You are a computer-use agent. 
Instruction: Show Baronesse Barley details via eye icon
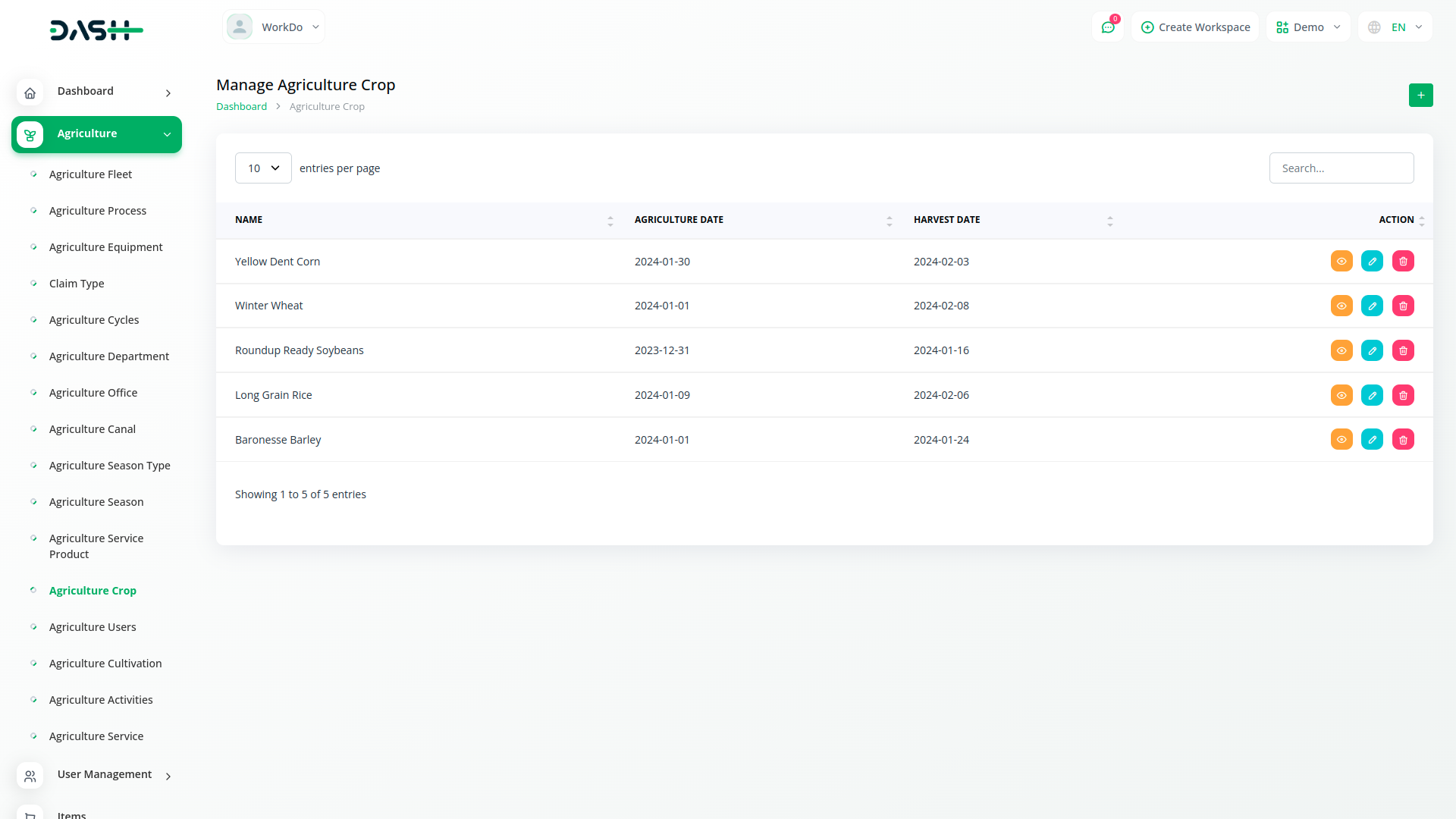click(1341, 440)
